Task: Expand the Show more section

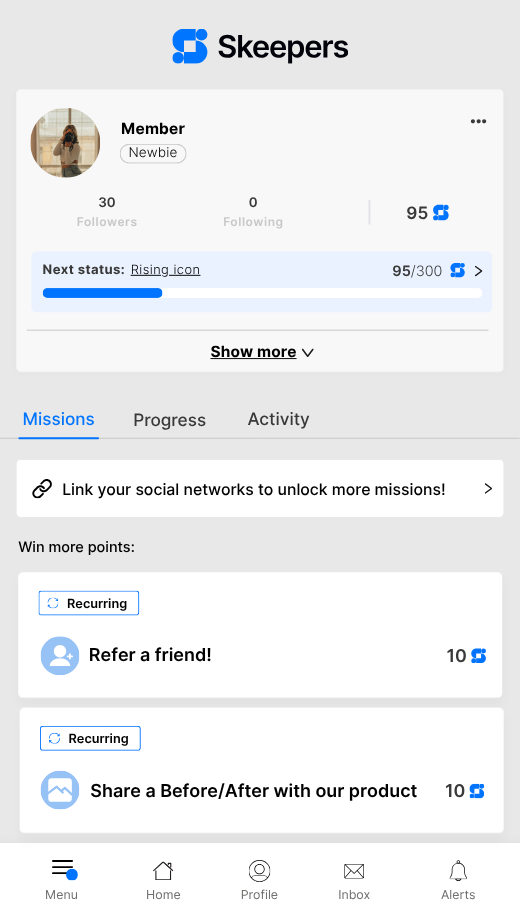Action: (262, 352)
